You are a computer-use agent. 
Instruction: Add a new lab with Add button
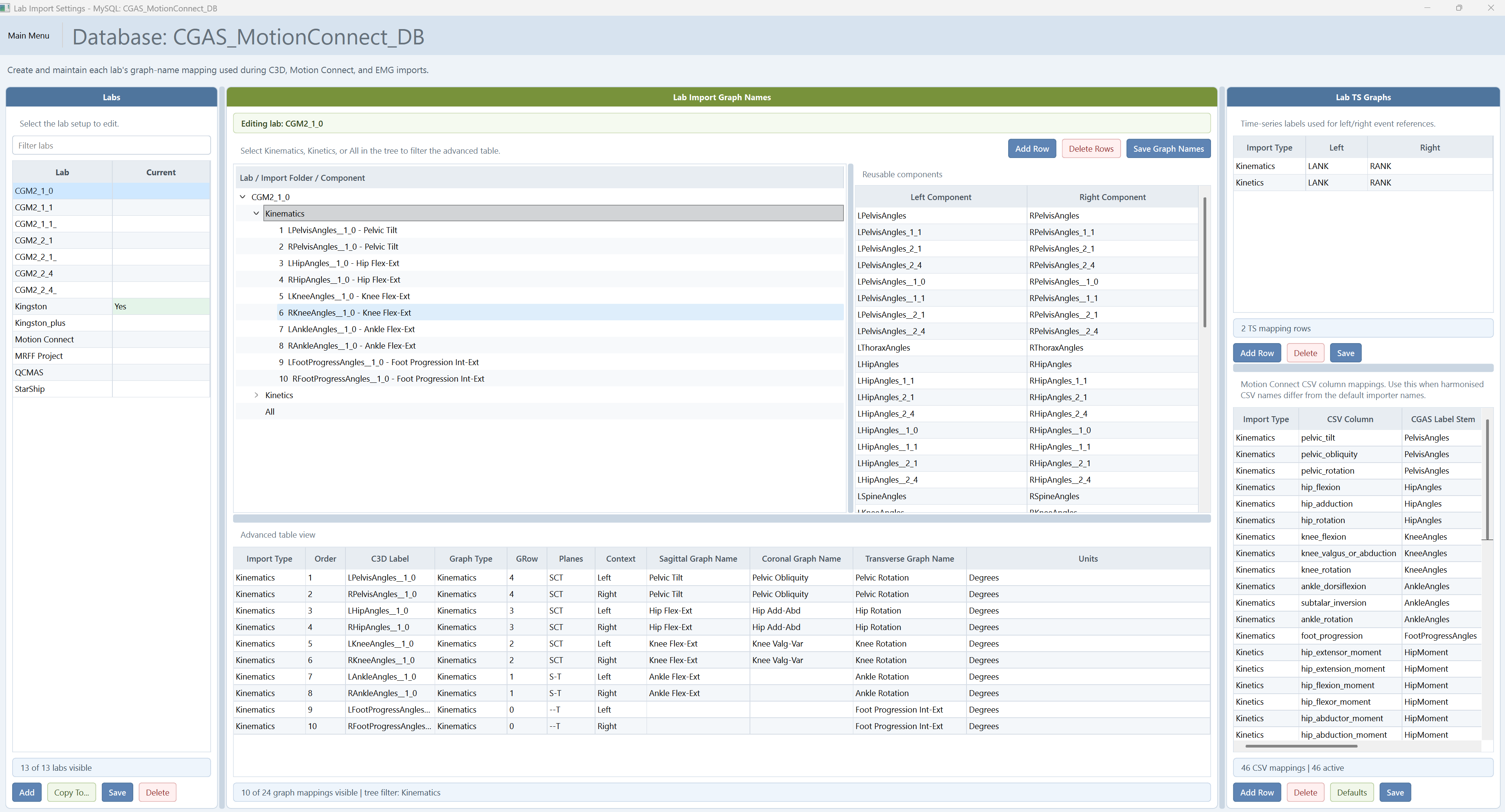27,793
